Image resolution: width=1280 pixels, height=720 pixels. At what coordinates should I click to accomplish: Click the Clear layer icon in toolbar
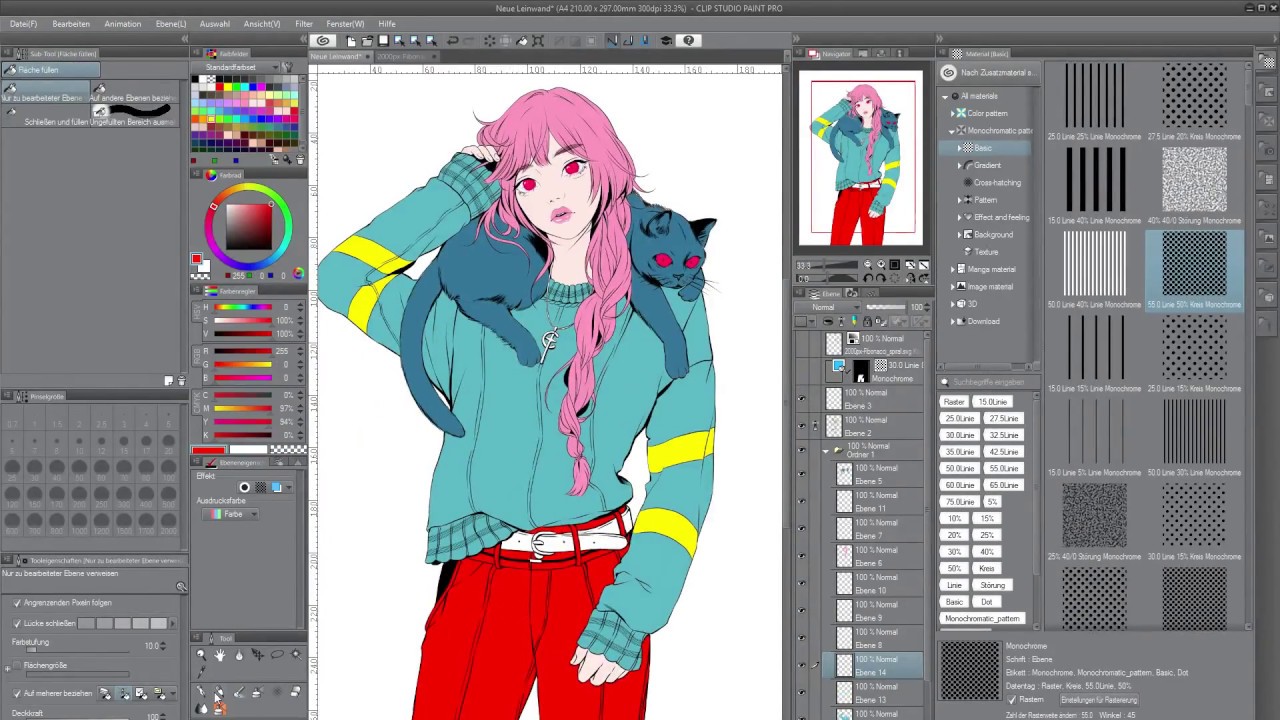[x=490, y=41]
